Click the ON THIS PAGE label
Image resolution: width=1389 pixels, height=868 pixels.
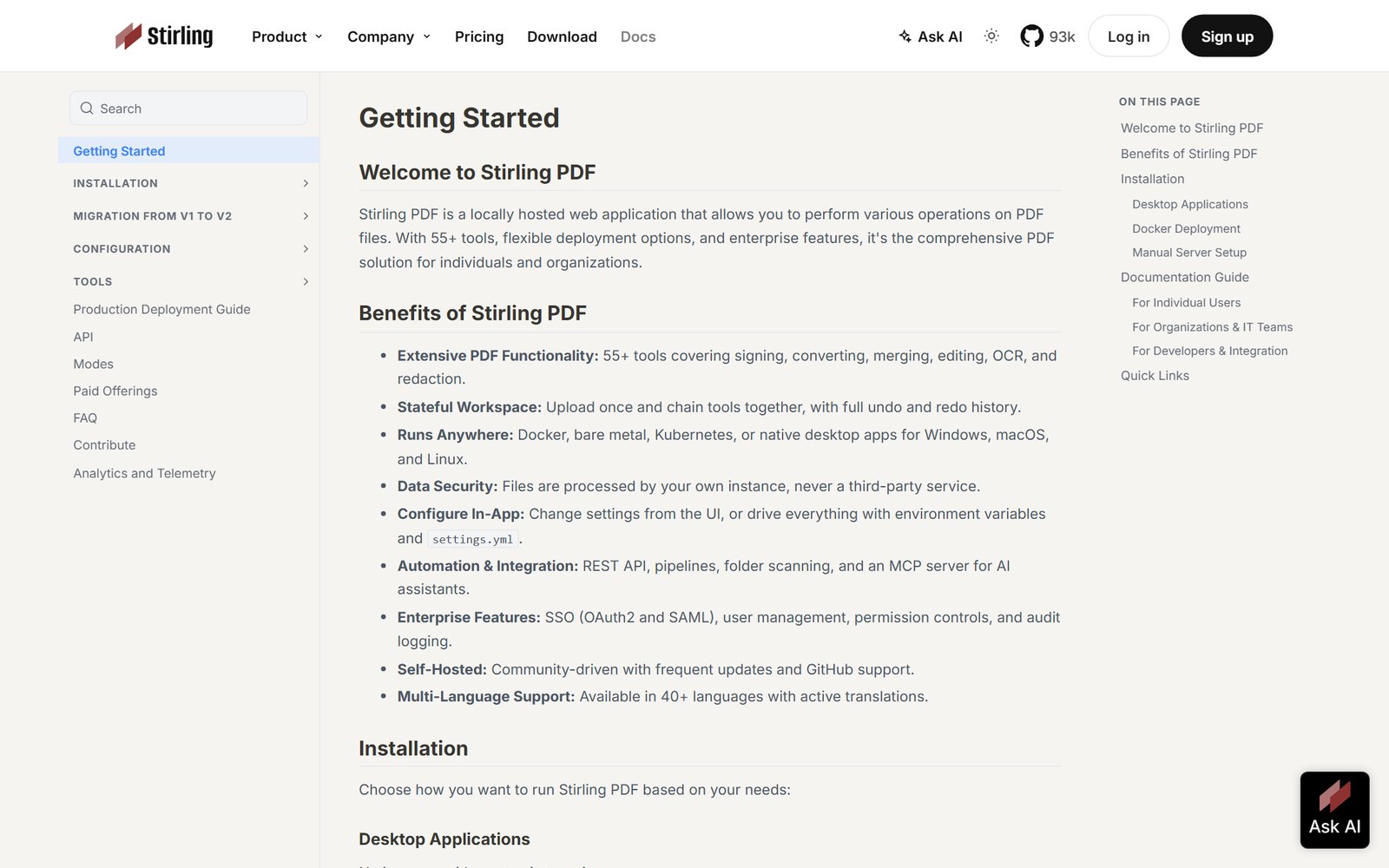coord(1159,102)
